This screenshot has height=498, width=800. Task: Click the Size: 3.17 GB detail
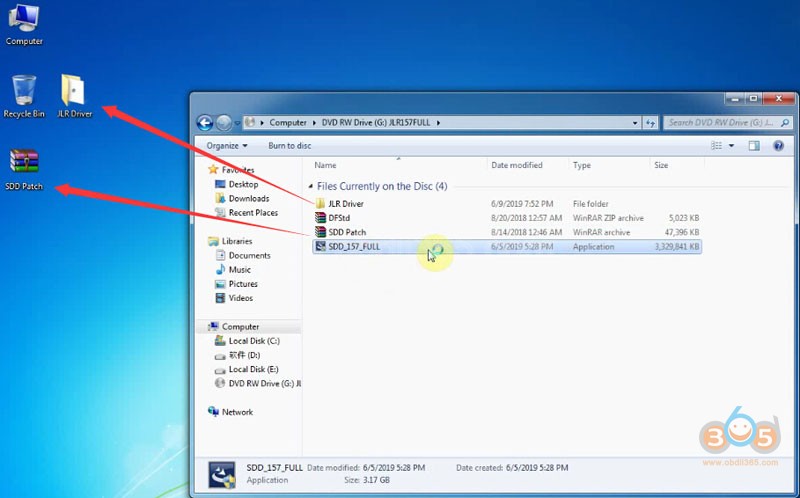pyautogui.click(x=366, y=480)
